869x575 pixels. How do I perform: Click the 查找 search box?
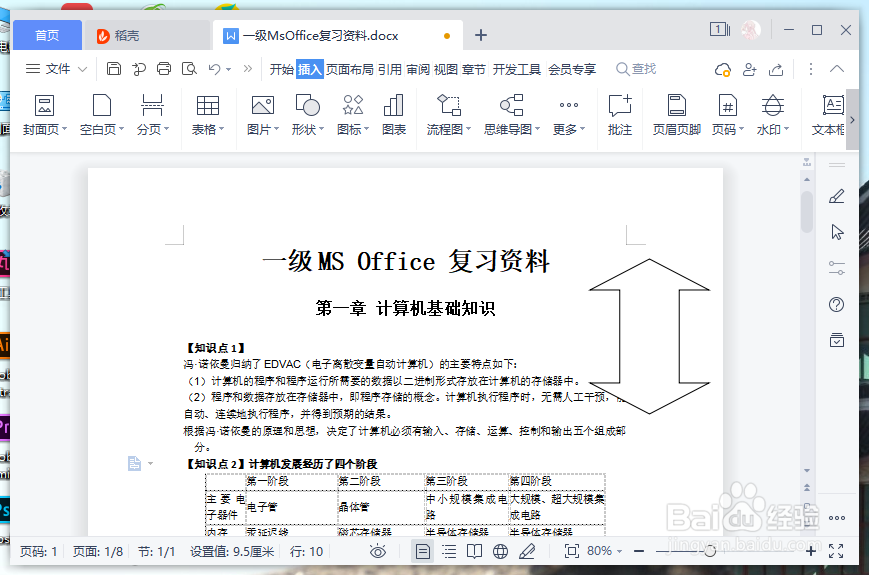tap(636, 69)
